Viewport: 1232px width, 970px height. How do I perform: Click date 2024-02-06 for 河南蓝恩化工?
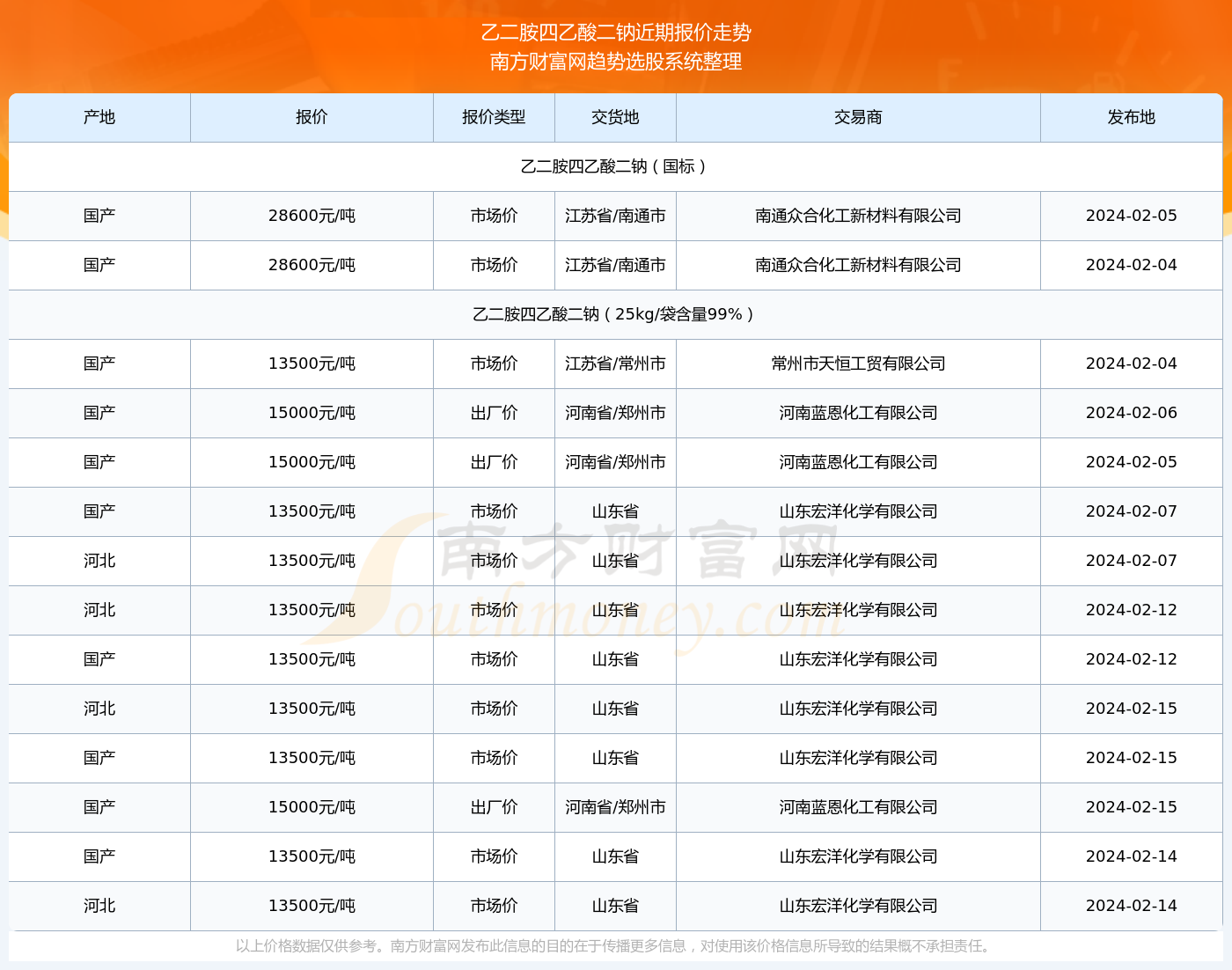[x=1131, y=413]
